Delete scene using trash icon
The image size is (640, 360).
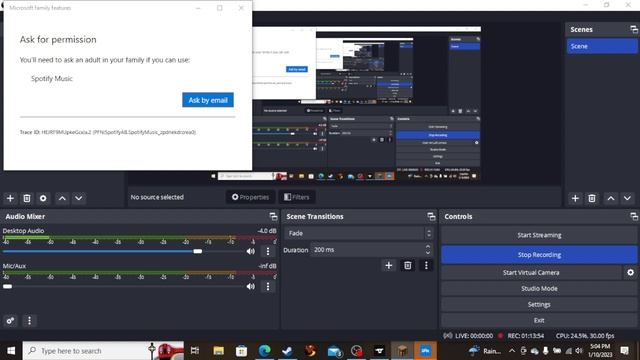click(x=592, y=198)
